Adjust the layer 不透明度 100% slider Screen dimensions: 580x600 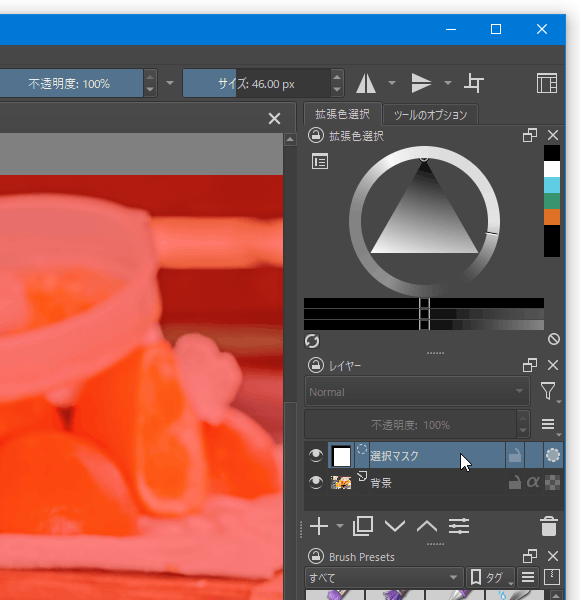(411, 424)
